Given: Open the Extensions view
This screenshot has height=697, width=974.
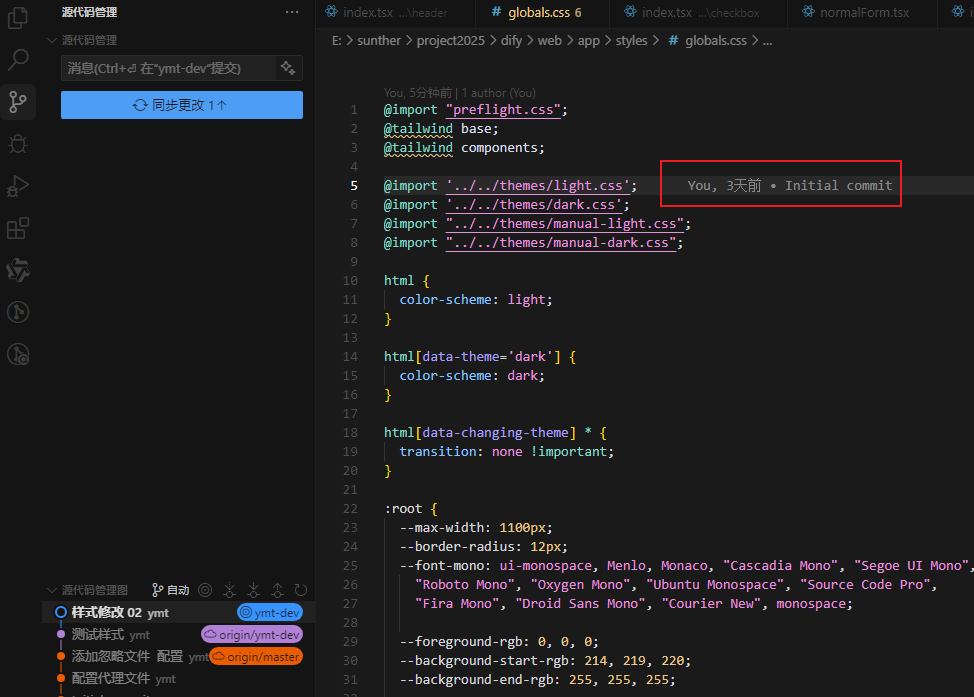Looking at the screenshot, I should point(17,228).
